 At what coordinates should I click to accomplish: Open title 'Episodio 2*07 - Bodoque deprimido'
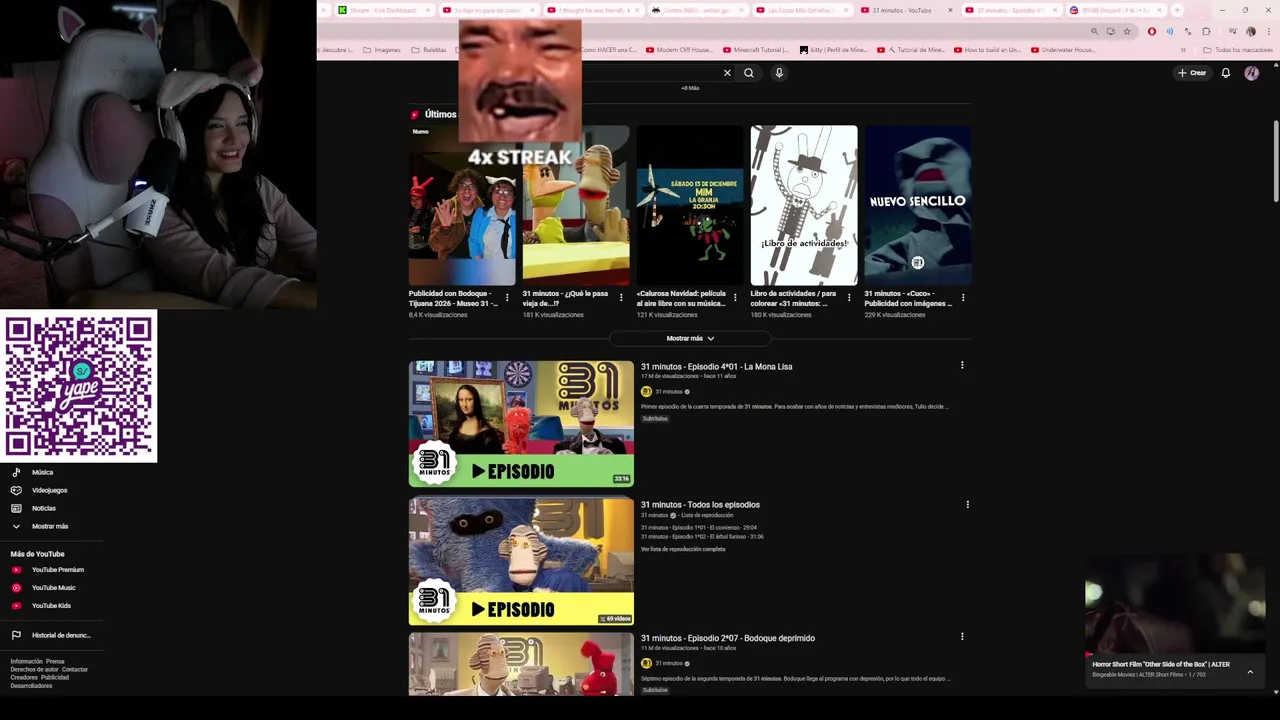point(728,638)
